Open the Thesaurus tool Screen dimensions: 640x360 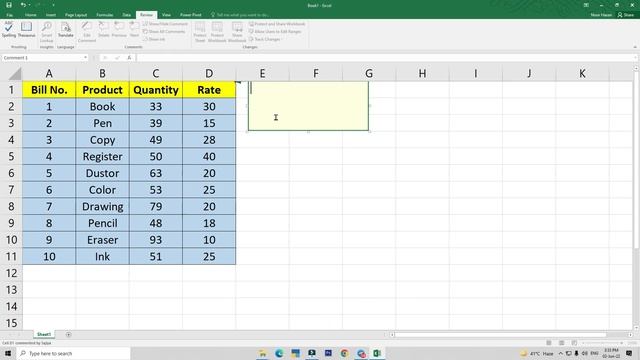[x=27, y=30]
